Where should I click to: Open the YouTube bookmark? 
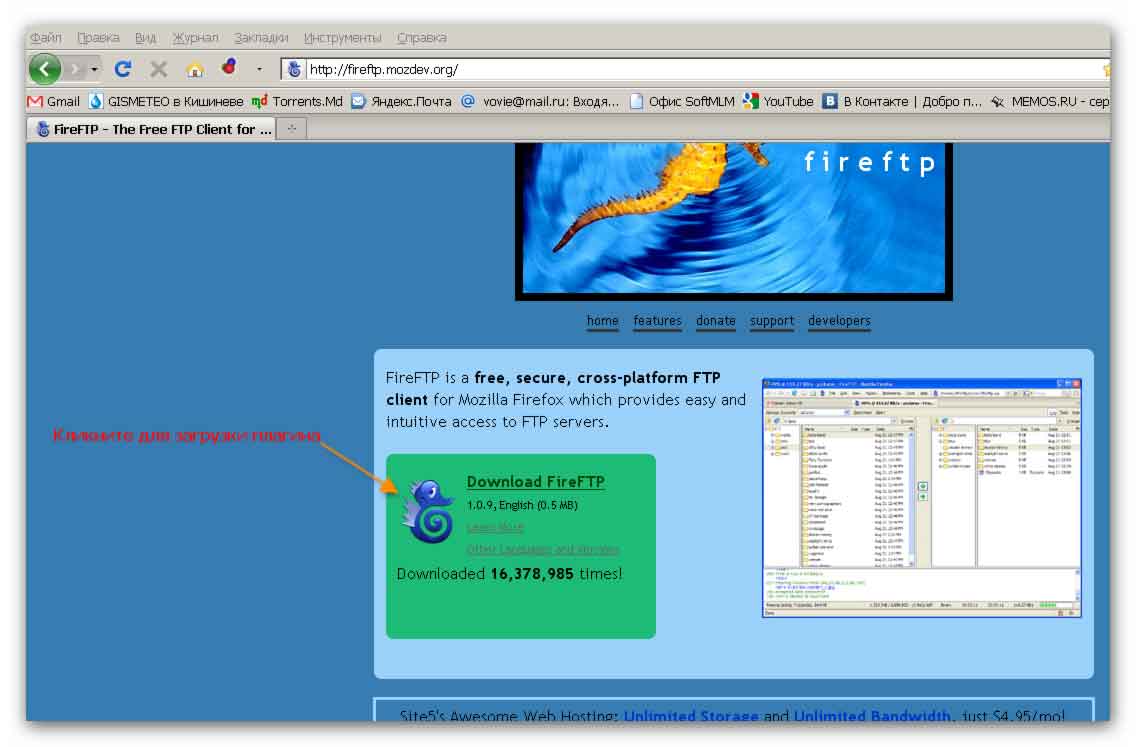pyautogui.click(x=778, y=101)
